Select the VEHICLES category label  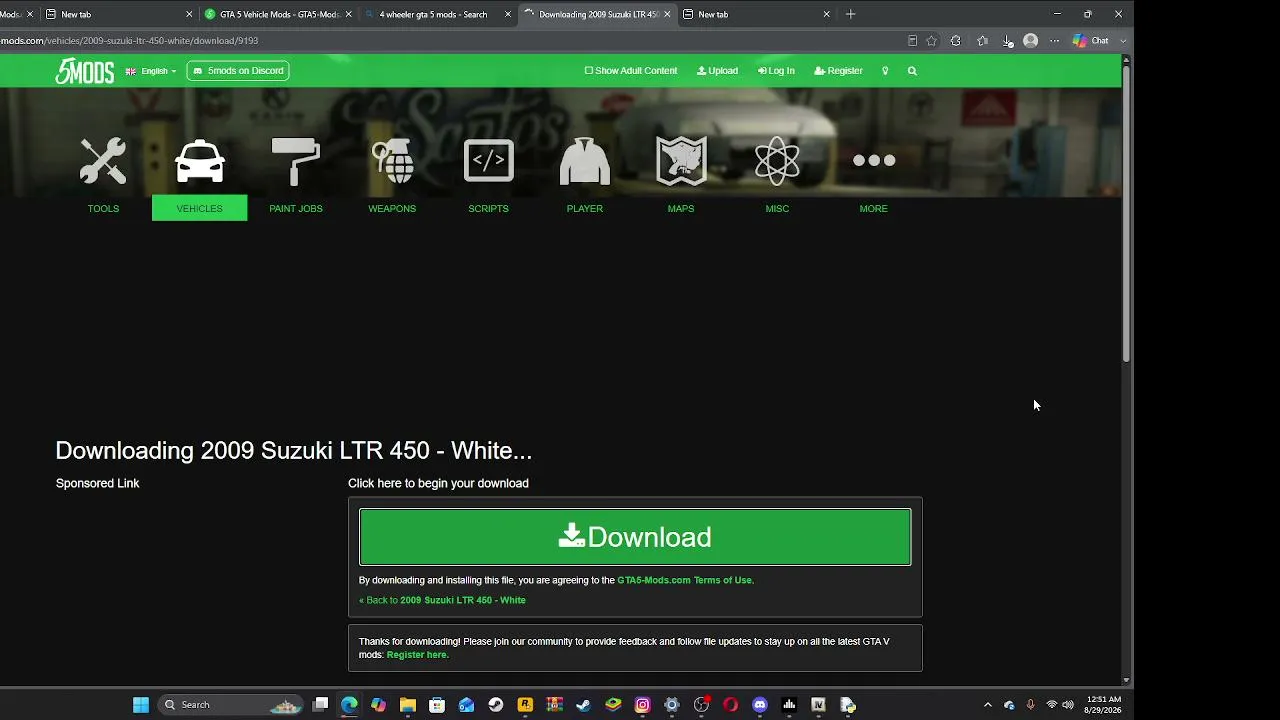tap(199, 208)
